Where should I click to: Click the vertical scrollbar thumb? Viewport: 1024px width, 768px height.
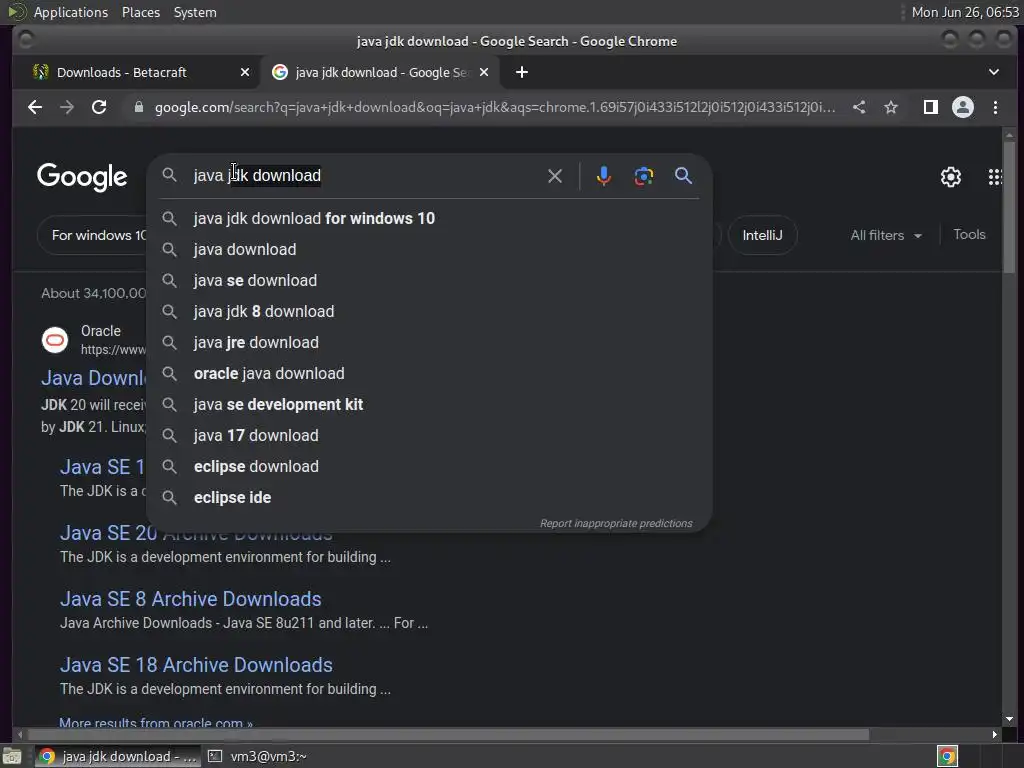[1010, 206]
